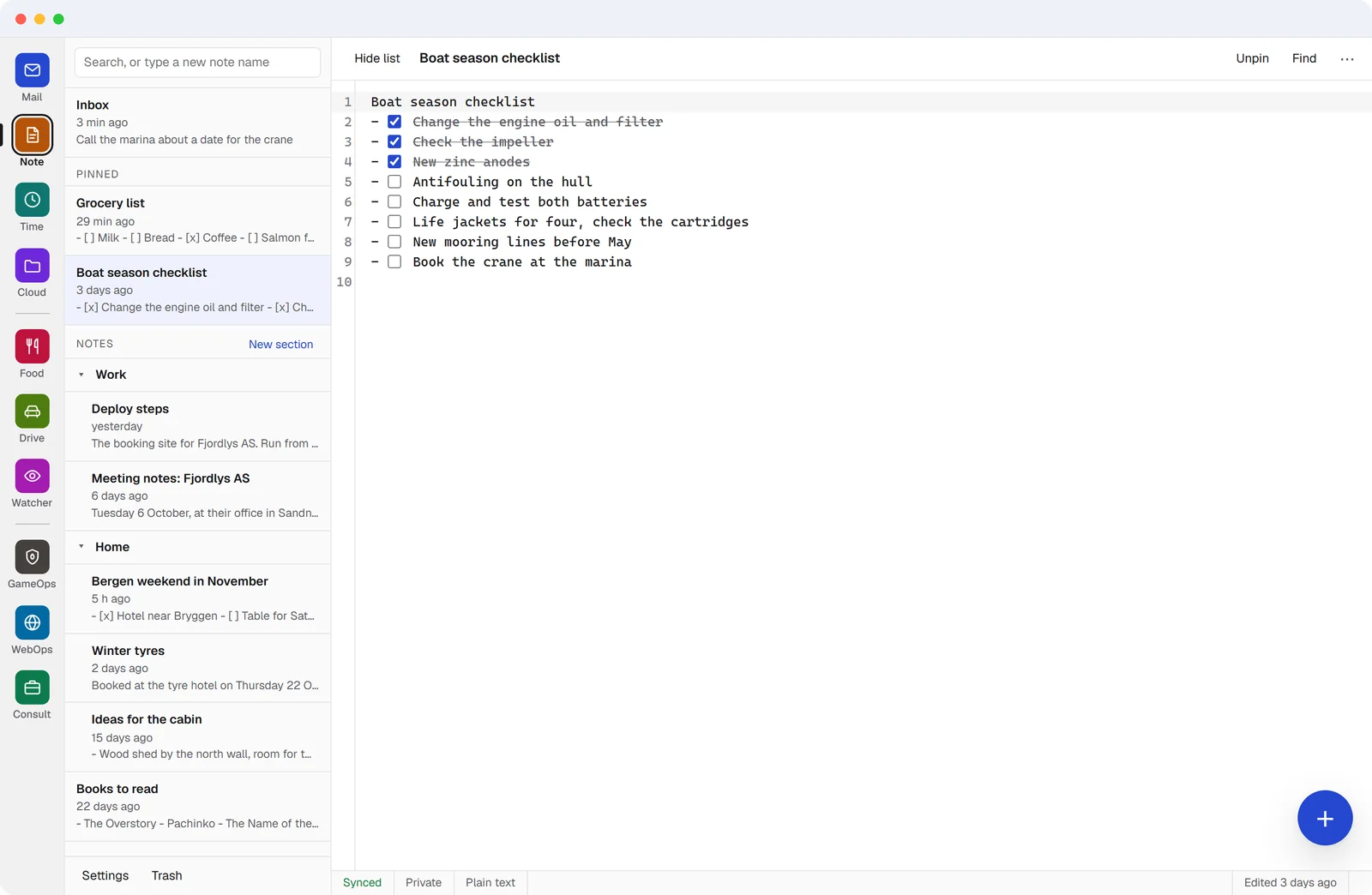Click the Private status entry
Image resolution: width=1372 pixels, height=895 pixels.
coord(424,882)
